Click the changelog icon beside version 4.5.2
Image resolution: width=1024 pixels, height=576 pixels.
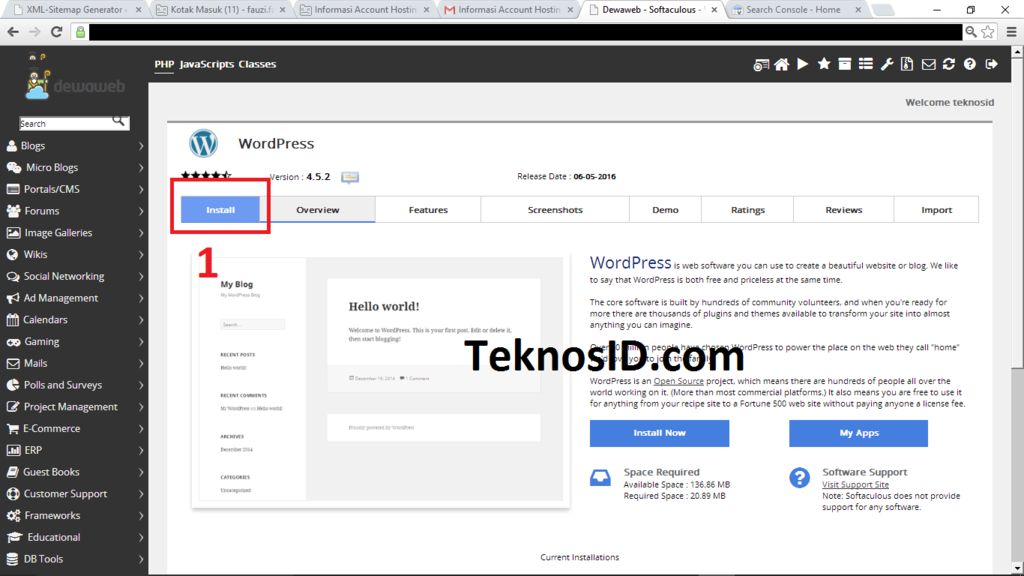(350, 177)
